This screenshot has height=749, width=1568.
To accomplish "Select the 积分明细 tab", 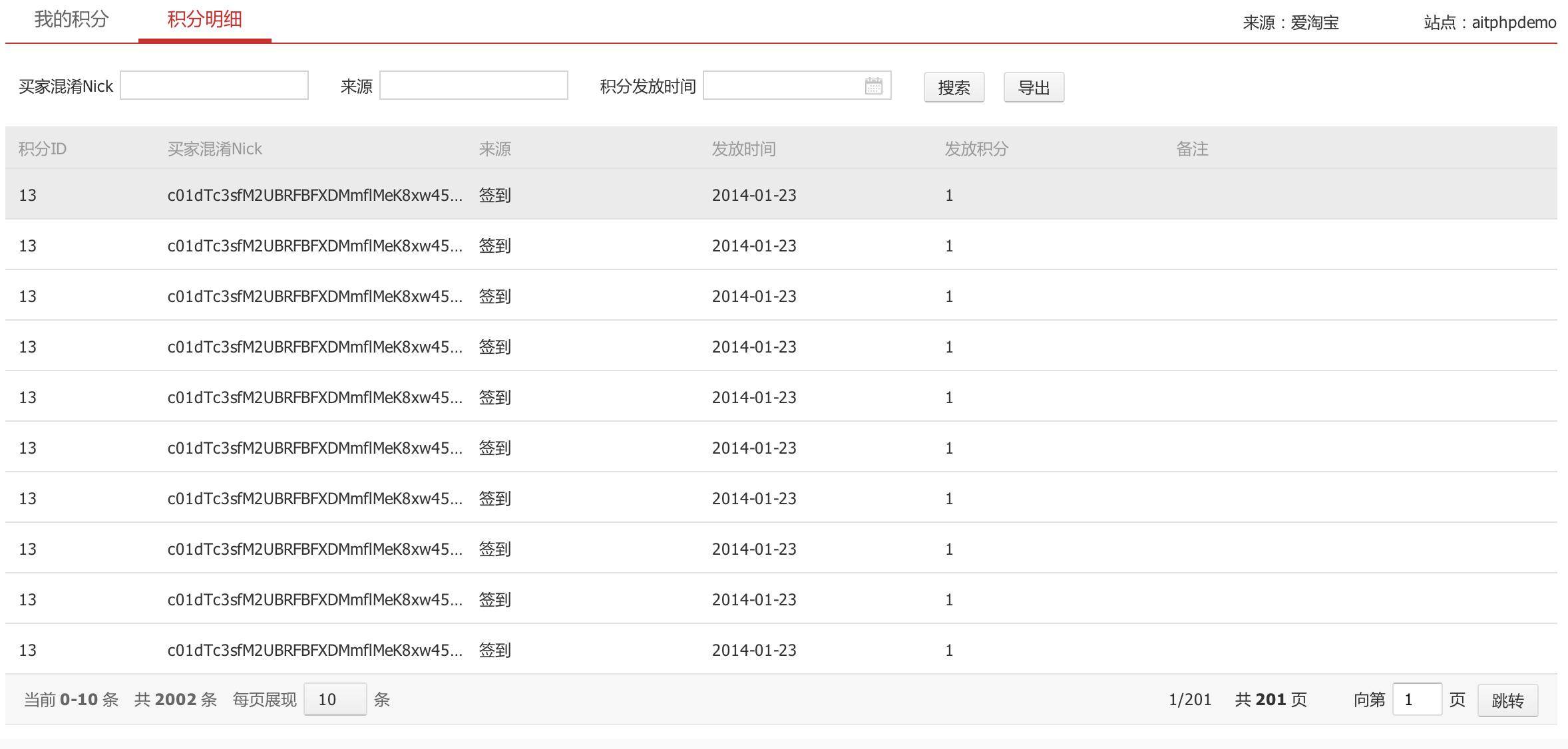I will click(204, 20).
